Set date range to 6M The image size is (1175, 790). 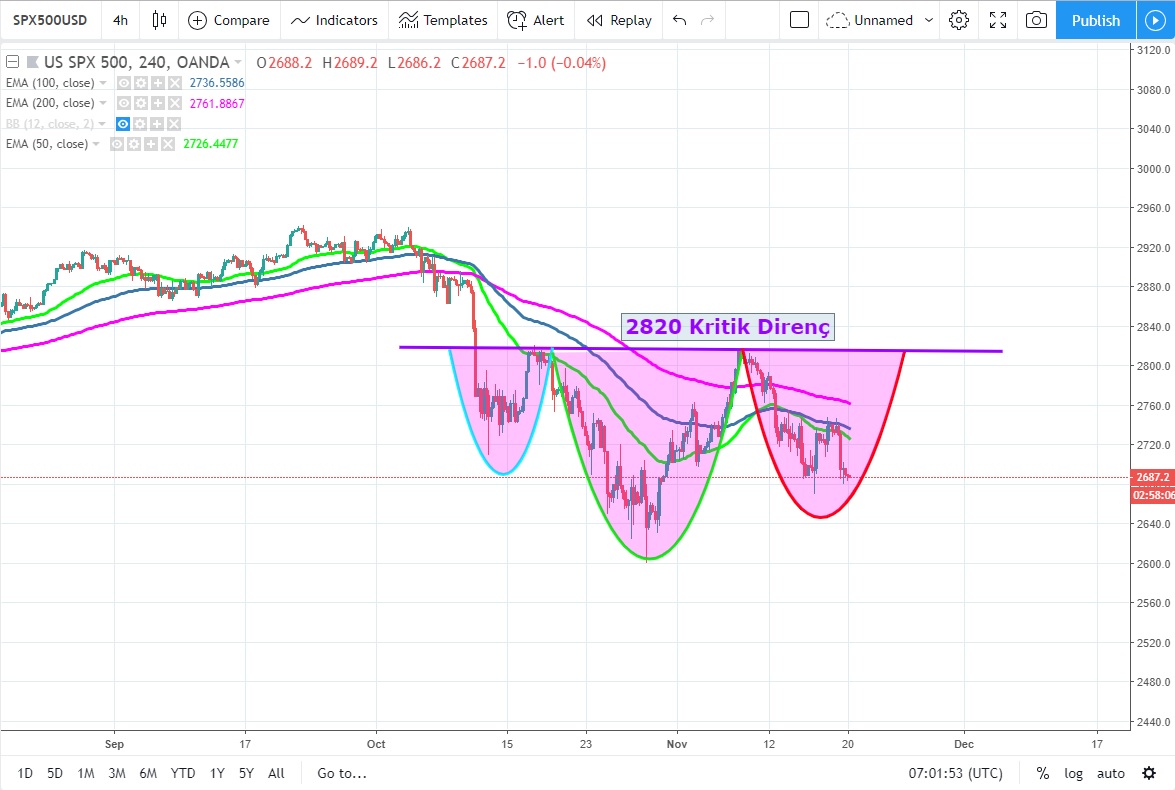point(148,773)
